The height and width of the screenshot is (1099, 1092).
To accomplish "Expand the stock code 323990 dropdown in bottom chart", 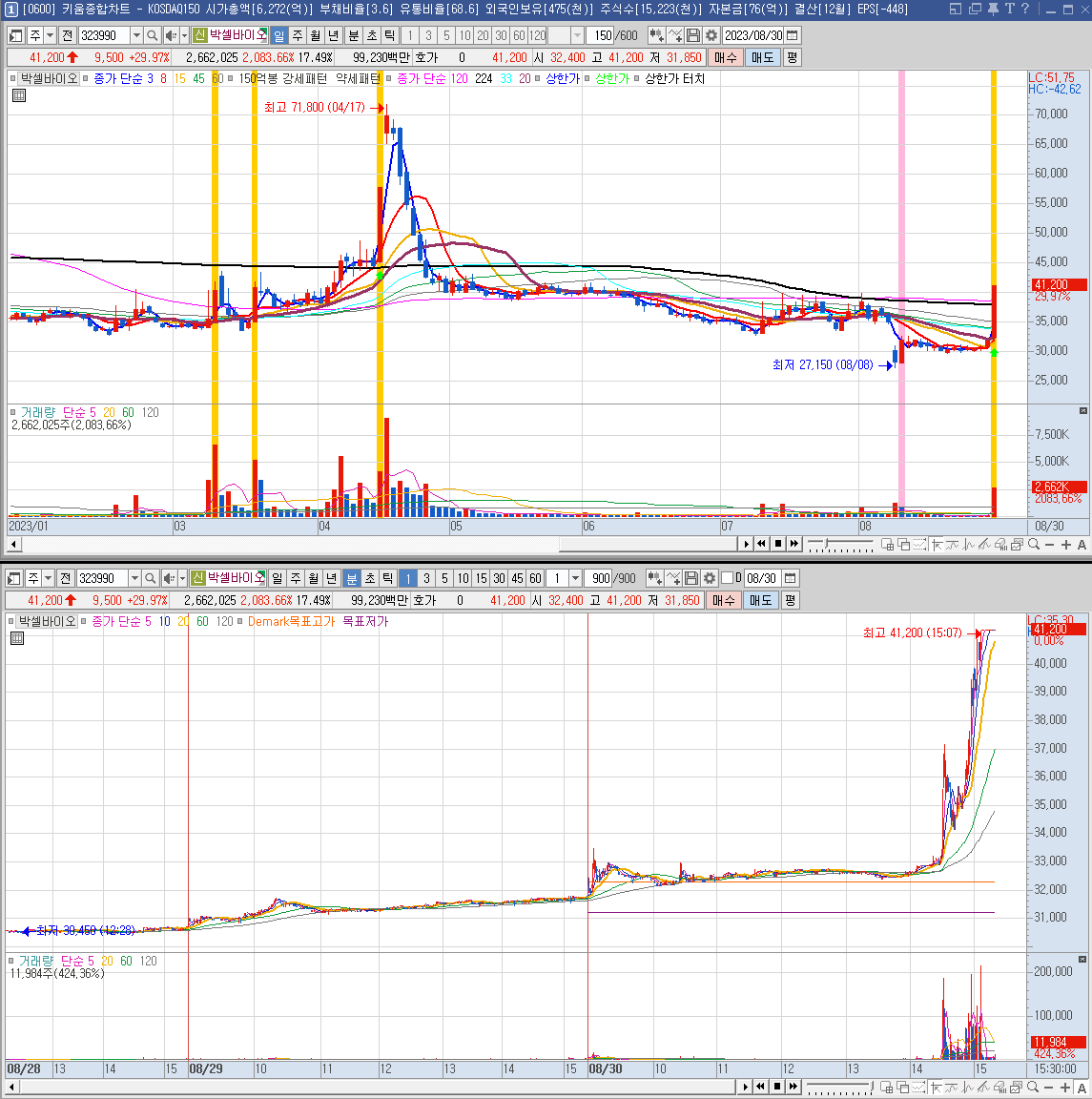I will coord(134,578).
